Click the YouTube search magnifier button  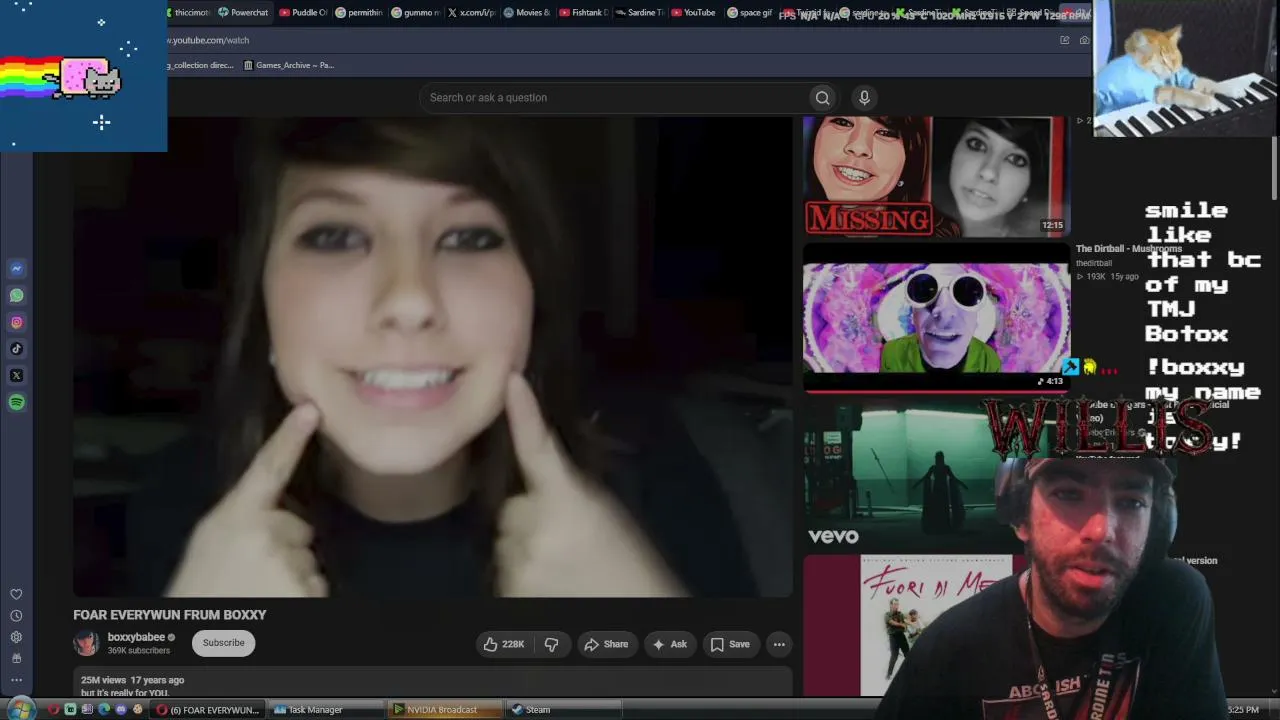point(822,98)
